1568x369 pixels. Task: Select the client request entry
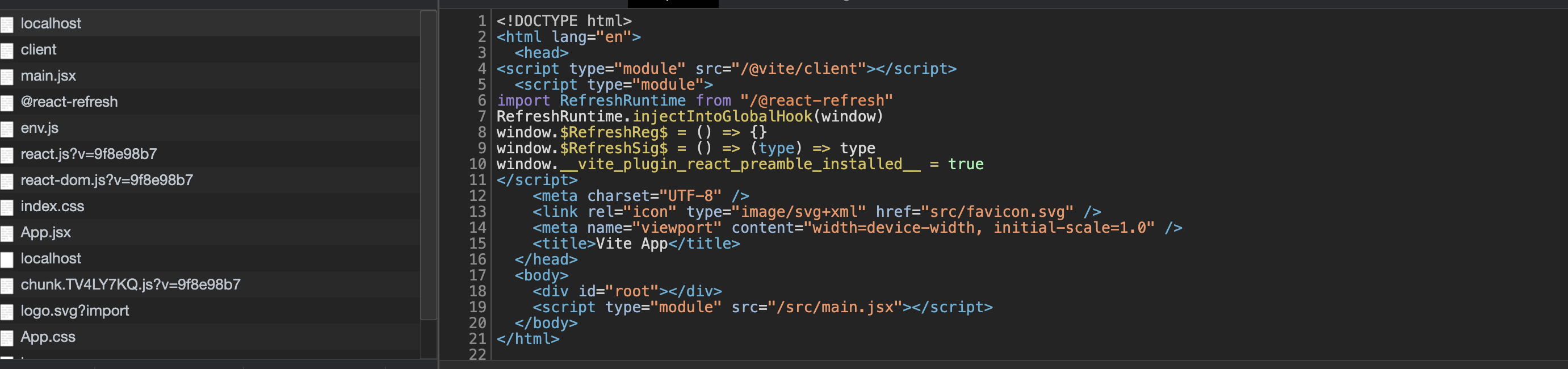click(x=210, y=49)
